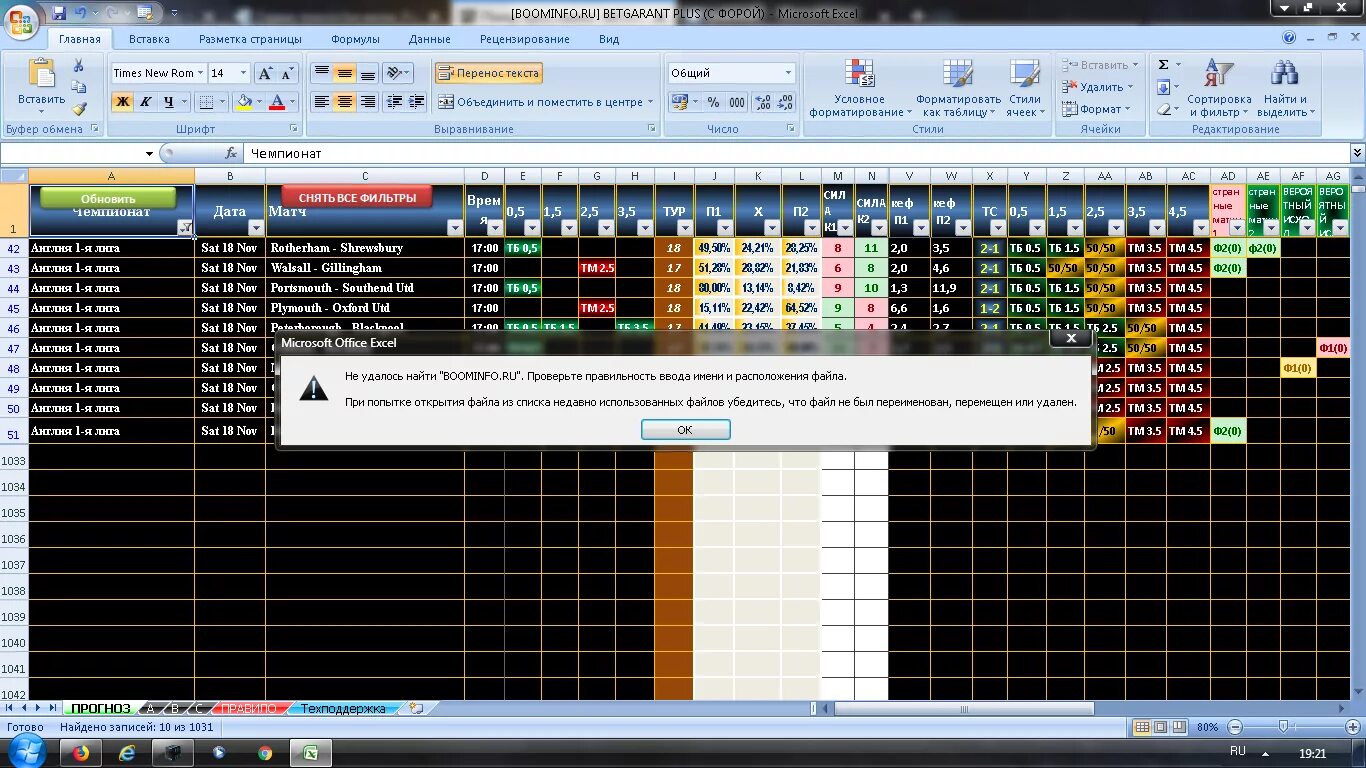Select the Техподдержка sheet tab

click(x=342, y=708)
